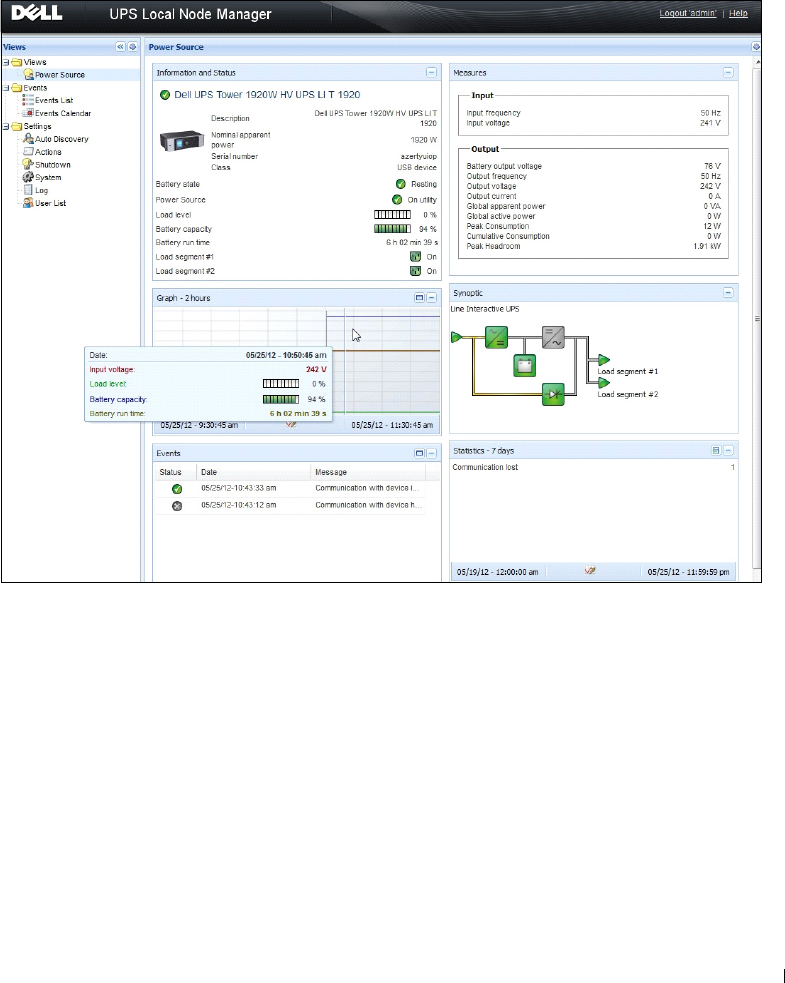Collapse the Synoptic panel
Image resolution: width=785 pixels, height=983 pixels.
pyautogui.click(x=728, y=293)
